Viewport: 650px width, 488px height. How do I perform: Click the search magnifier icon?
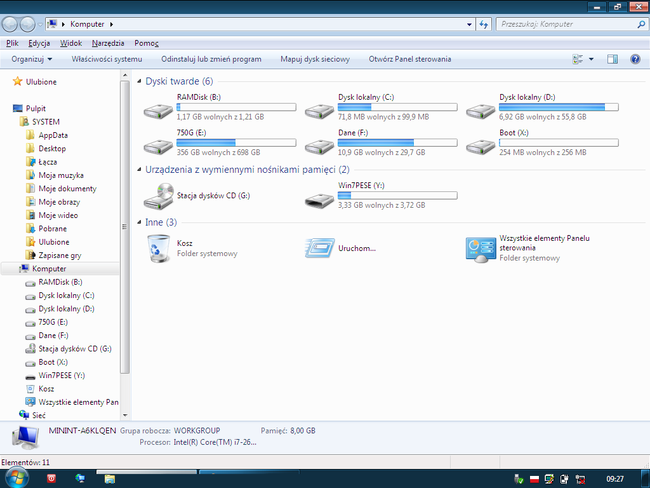click(x=641, y=24)
